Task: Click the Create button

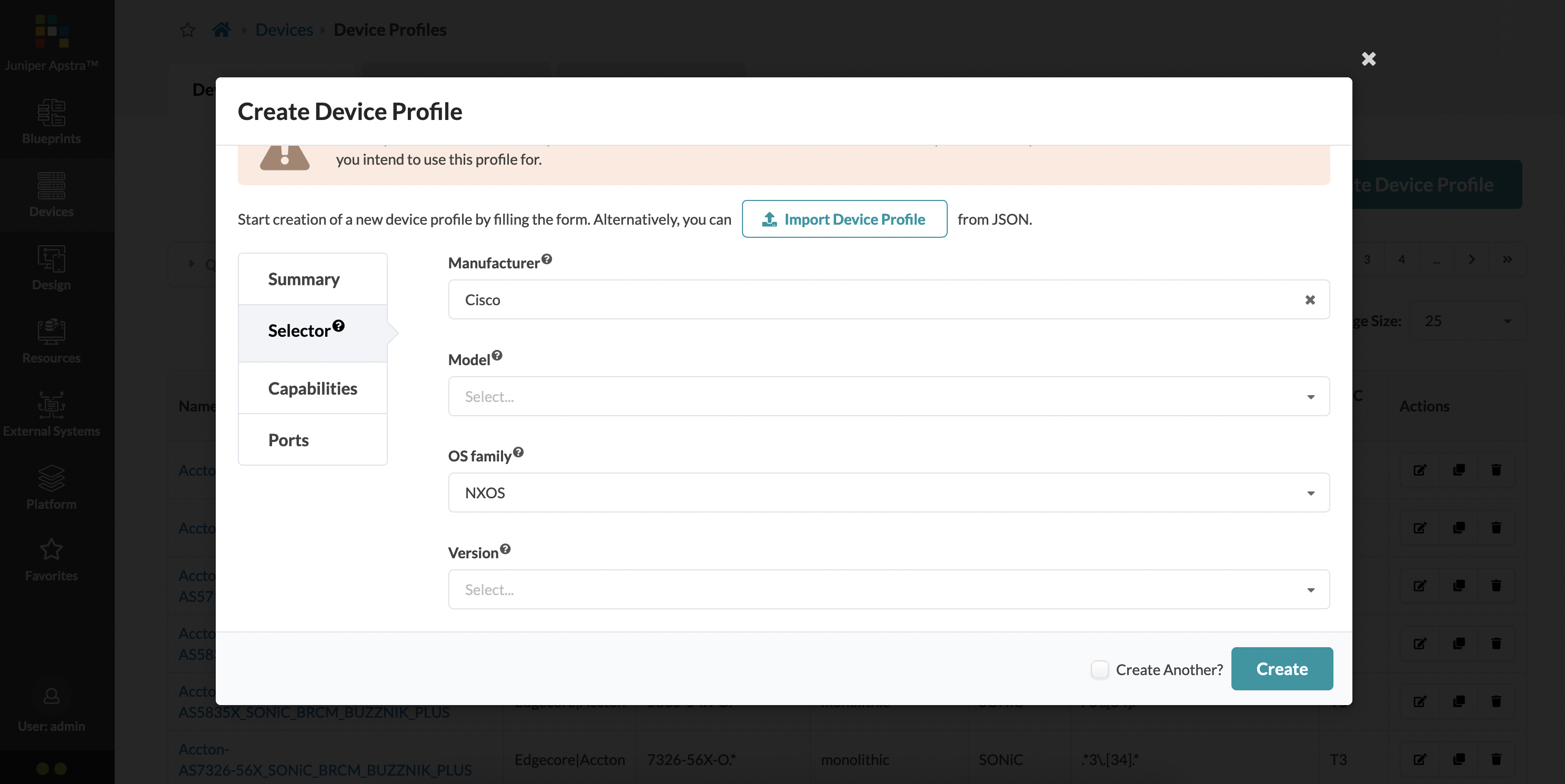Action: point(1282,669)
